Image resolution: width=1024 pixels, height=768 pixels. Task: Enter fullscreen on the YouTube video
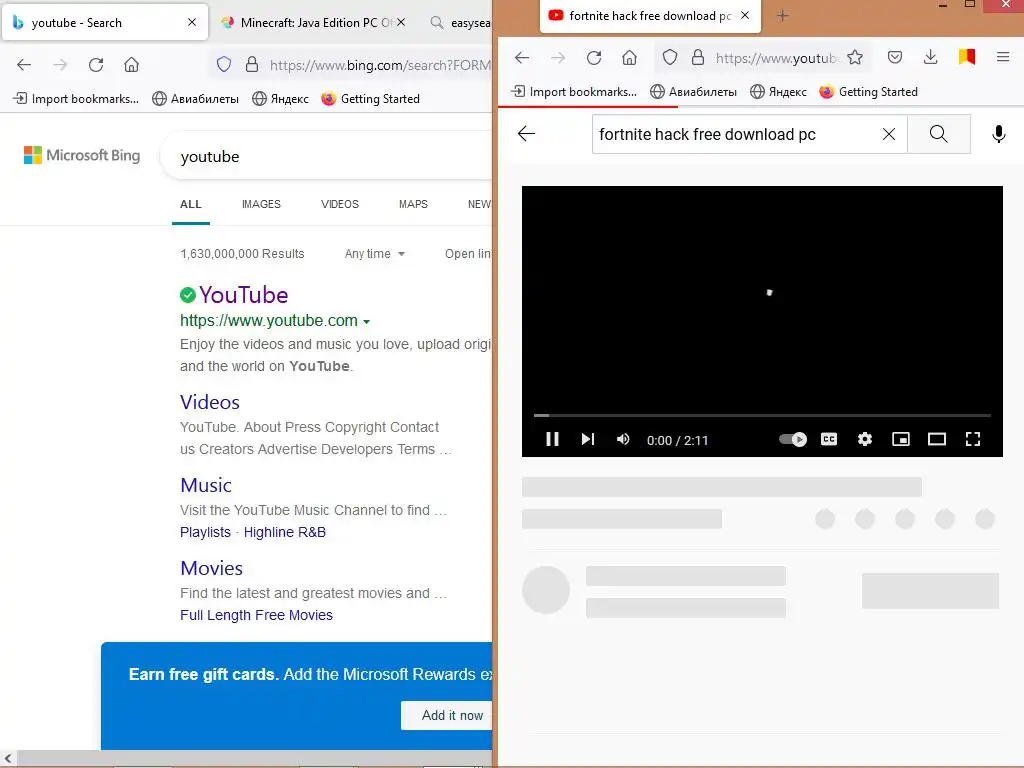972,440
